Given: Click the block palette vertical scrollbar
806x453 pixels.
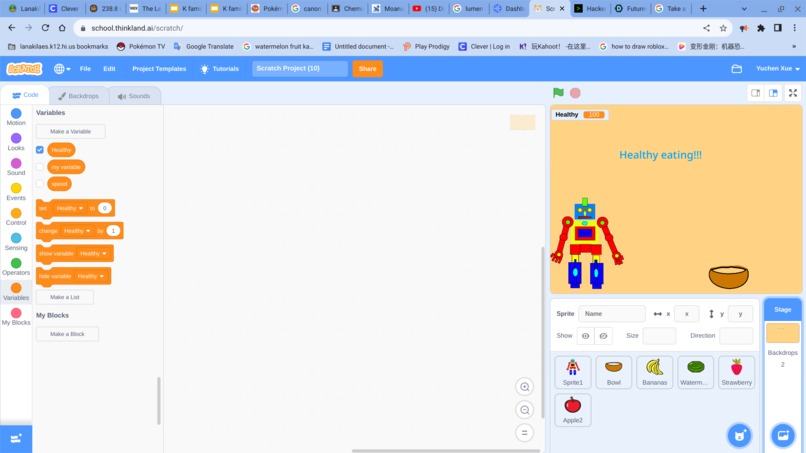Looking at the screenshot, I should (x=159, y=401).
